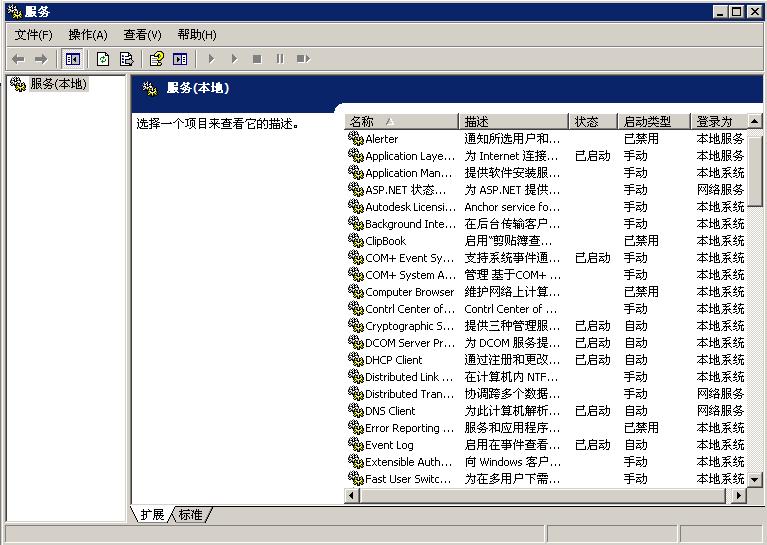This screenshot has width=767, height=545.
Task: Select the Fast User Switching name
Action: (x=408, y=479)
